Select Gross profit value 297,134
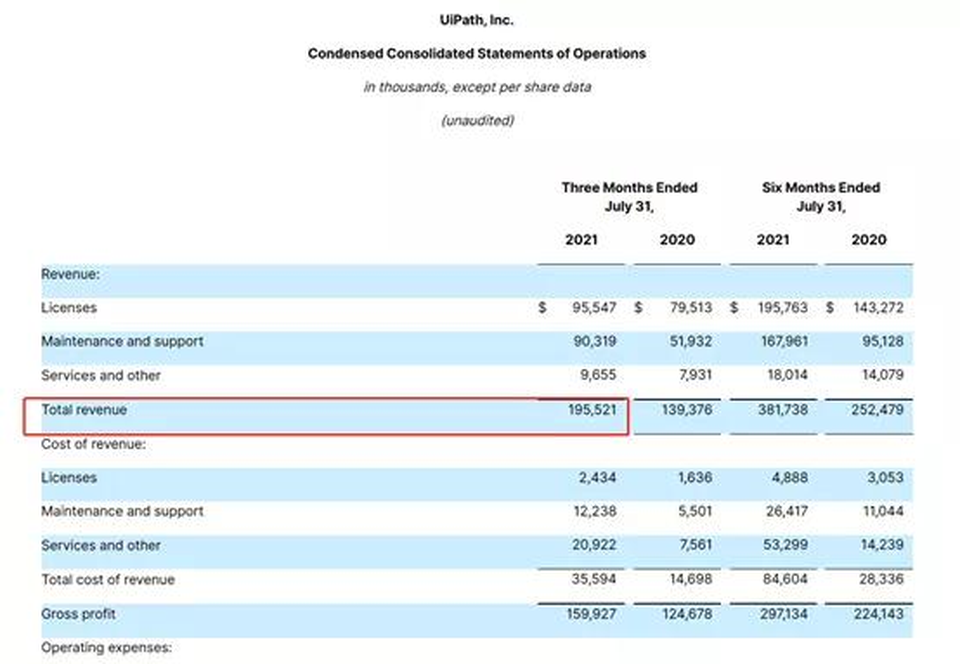This screenshot has height=664, width=960. pos(784,614)
